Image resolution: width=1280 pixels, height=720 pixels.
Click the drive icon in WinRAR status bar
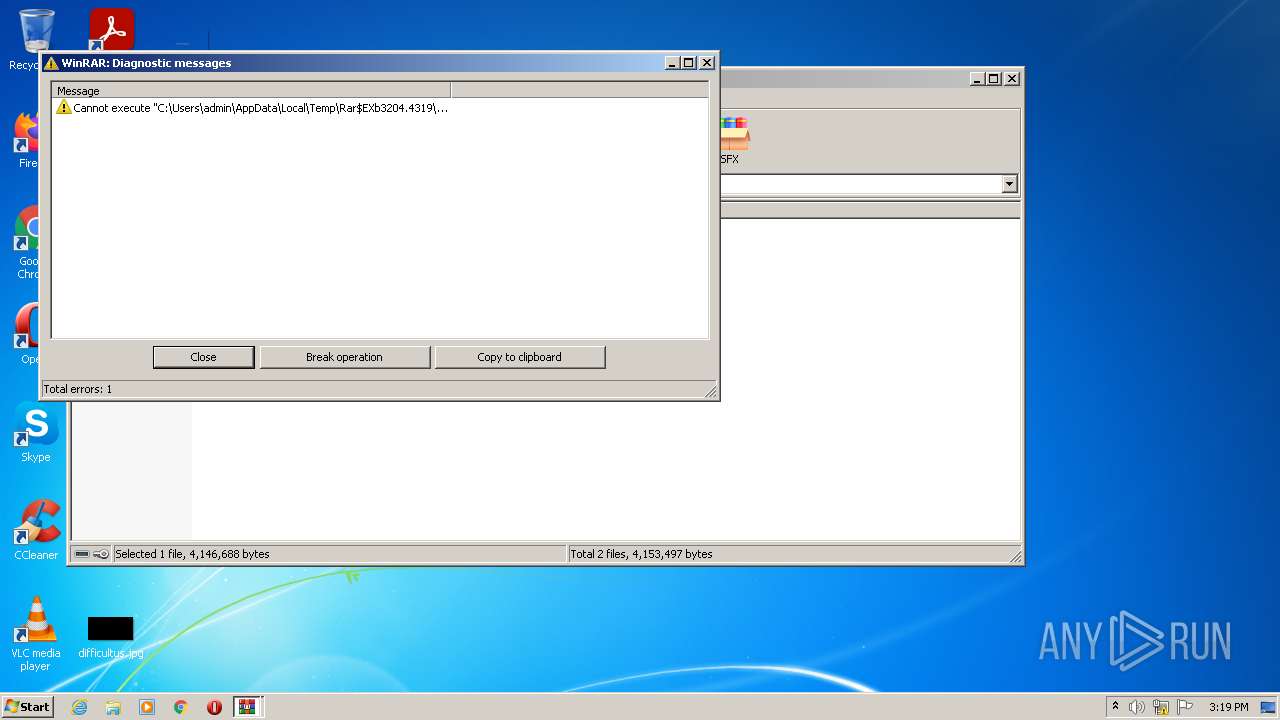pos(82,554)
